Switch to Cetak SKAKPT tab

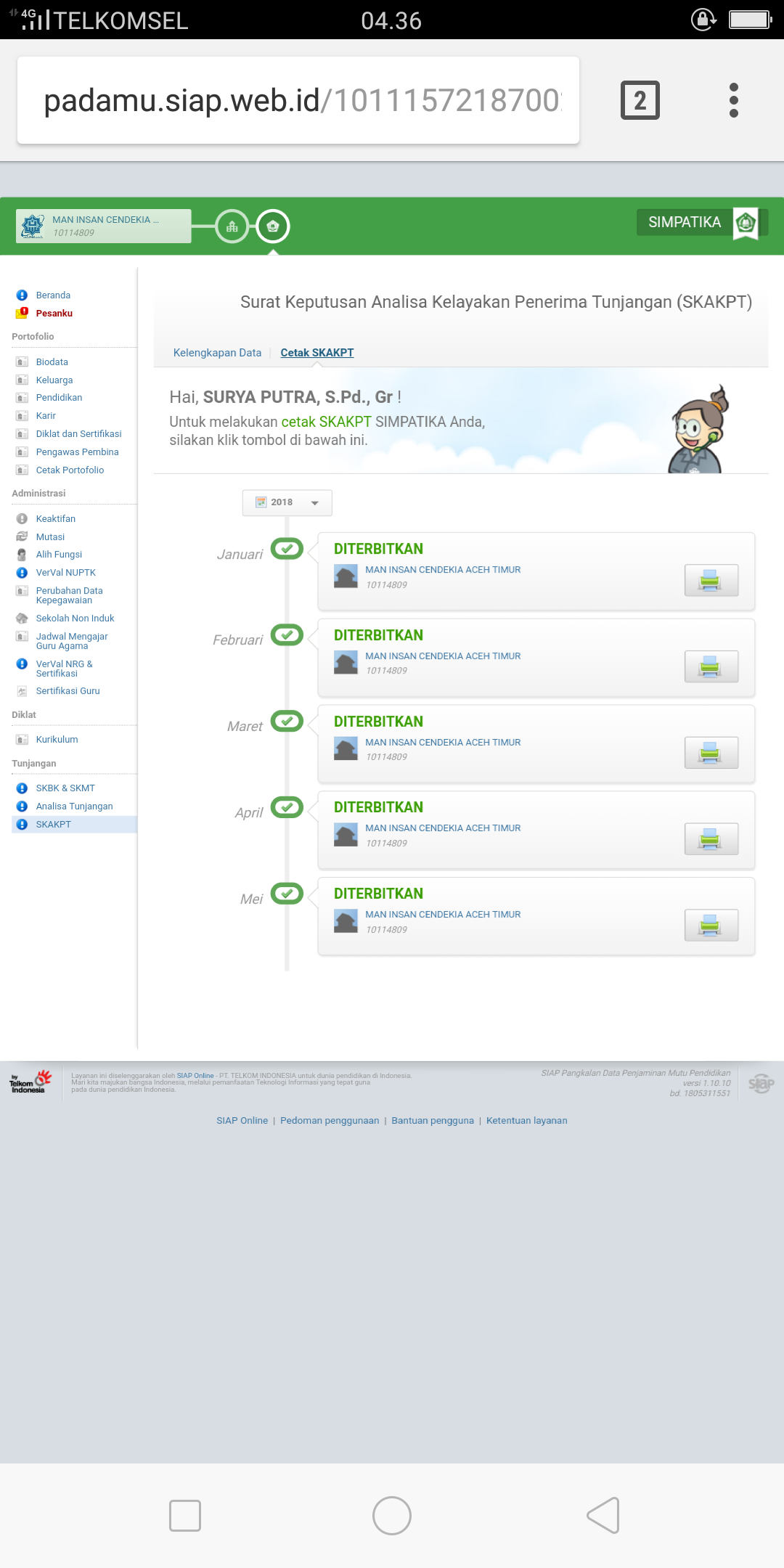click(x=317, y=353)
